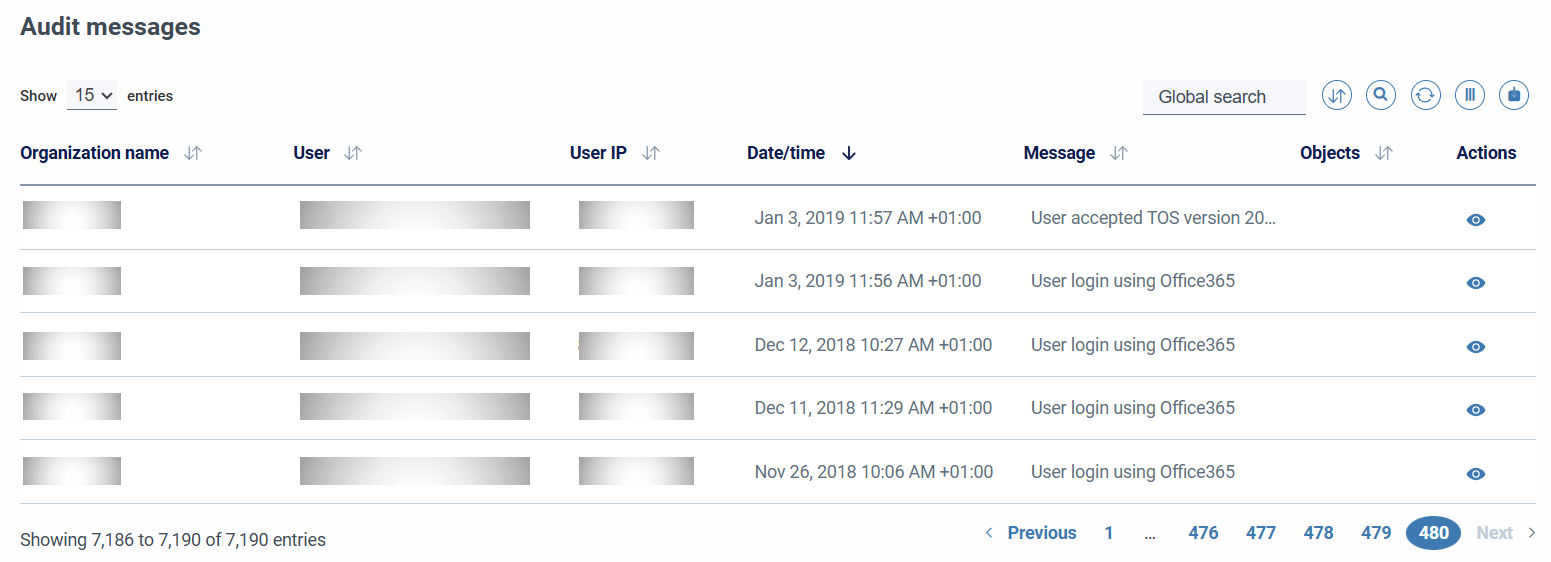Jump to page 1

tap(1109, 533)
